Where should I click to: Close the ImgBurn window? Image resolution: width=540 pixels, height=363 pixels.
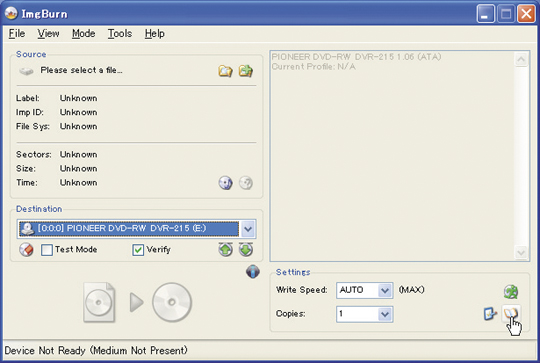click(526, 14)
